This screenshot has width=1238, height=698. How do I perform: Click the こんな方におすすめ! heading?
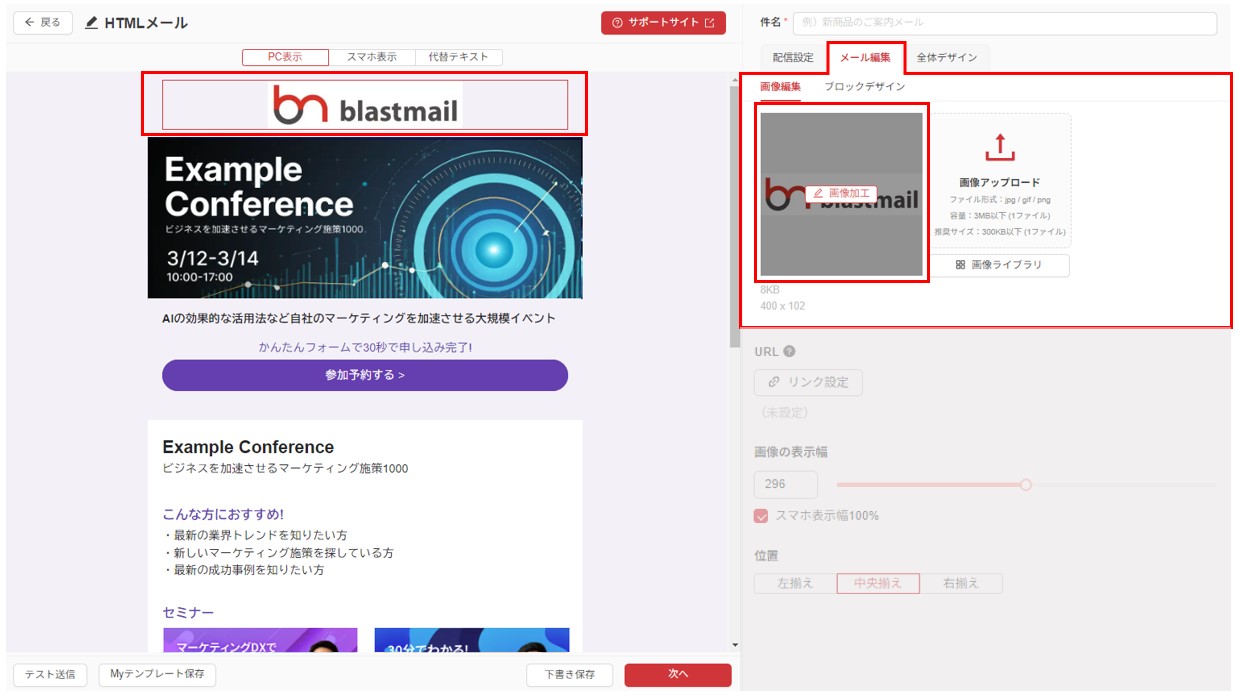pyautogui.click(x=223, y=514)
